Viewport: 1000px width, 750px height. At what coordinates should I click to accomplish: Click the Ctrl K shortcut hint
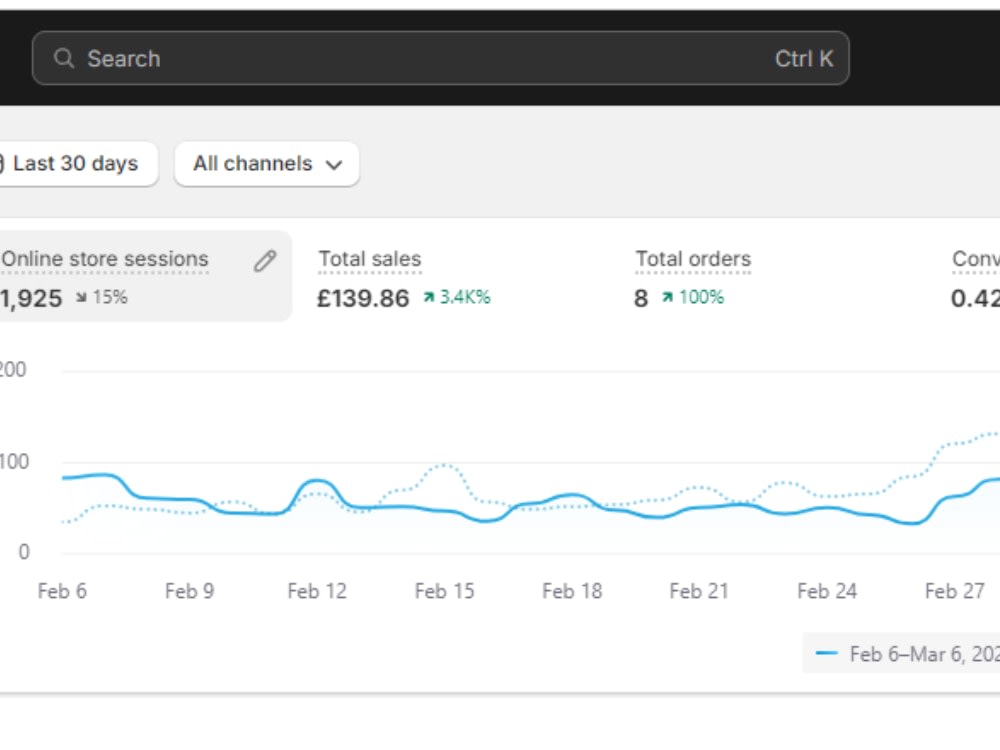tap(804, 59)
